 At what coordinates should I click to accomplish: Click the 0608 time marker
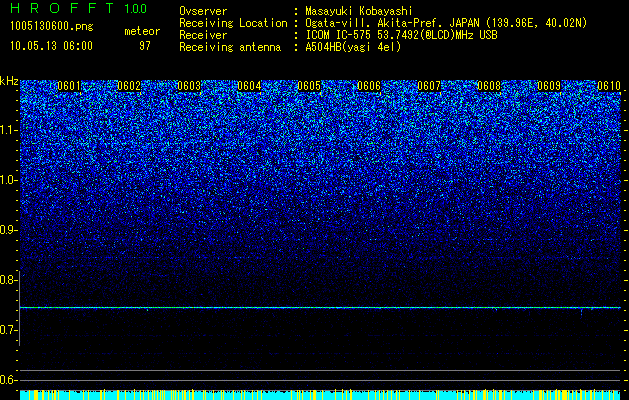coord(489,86)
